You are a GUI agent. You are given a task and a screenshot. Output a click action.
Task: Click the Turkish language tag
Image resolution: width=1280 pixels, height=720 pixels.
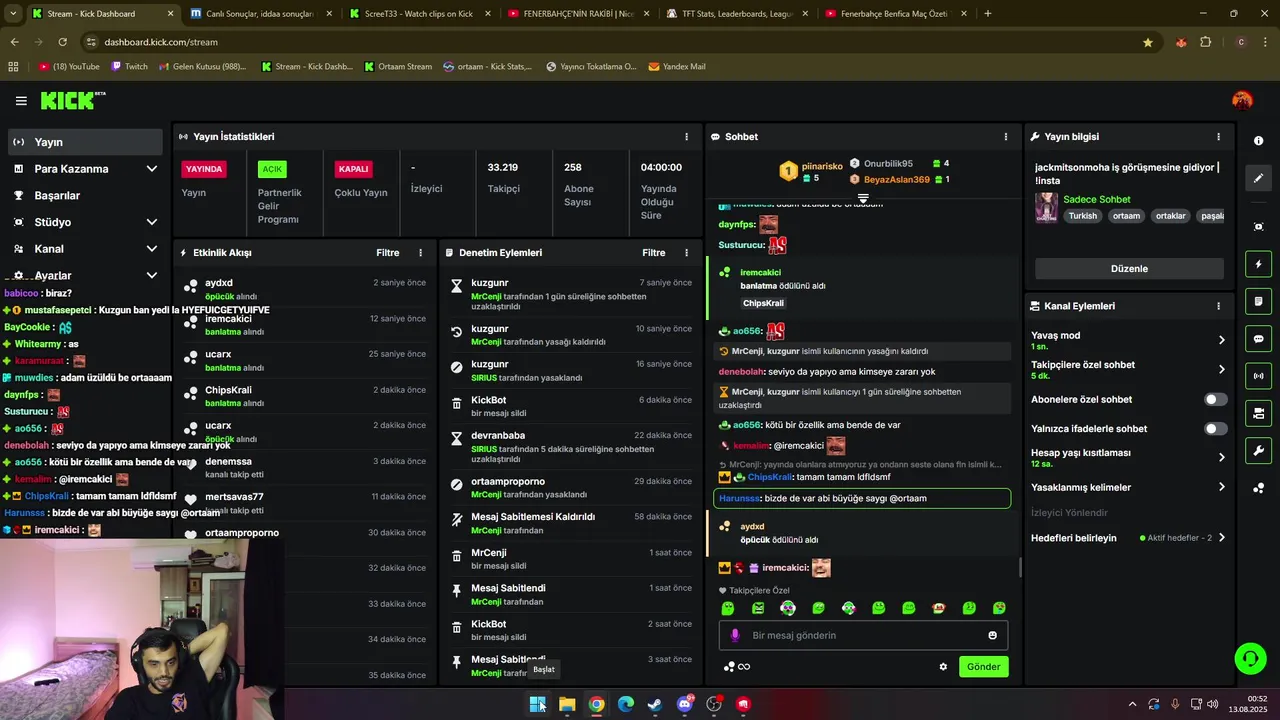[1082, 216]
